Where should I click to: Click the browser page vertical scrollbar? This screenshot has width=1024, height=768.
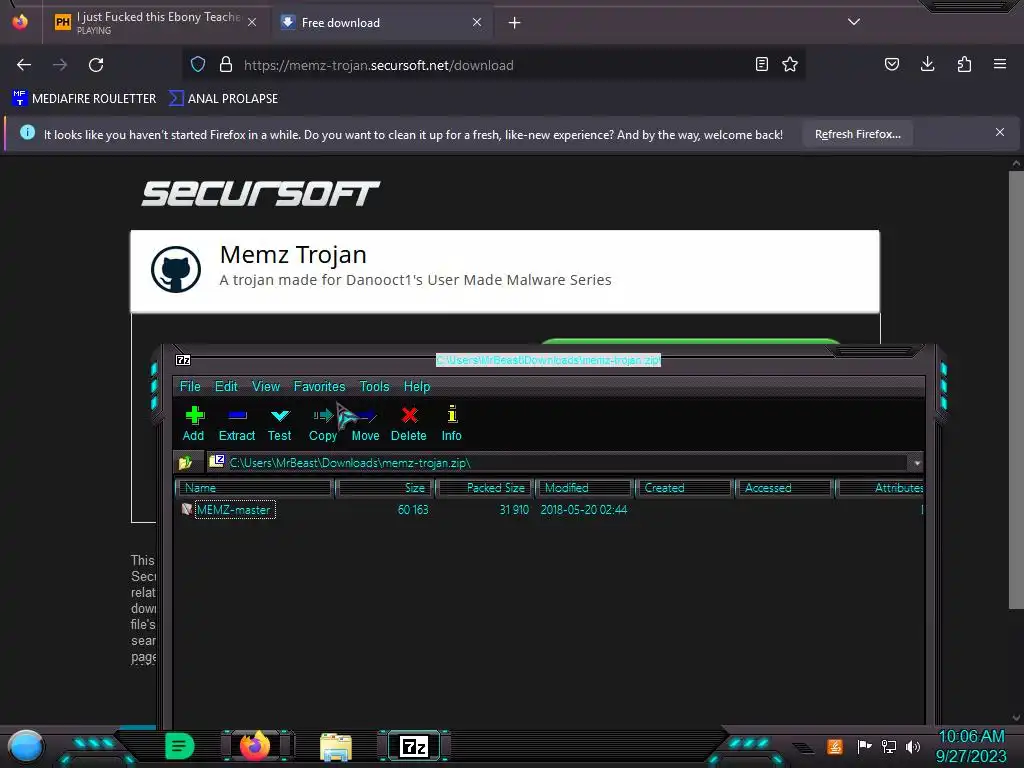click(1016, 390)
